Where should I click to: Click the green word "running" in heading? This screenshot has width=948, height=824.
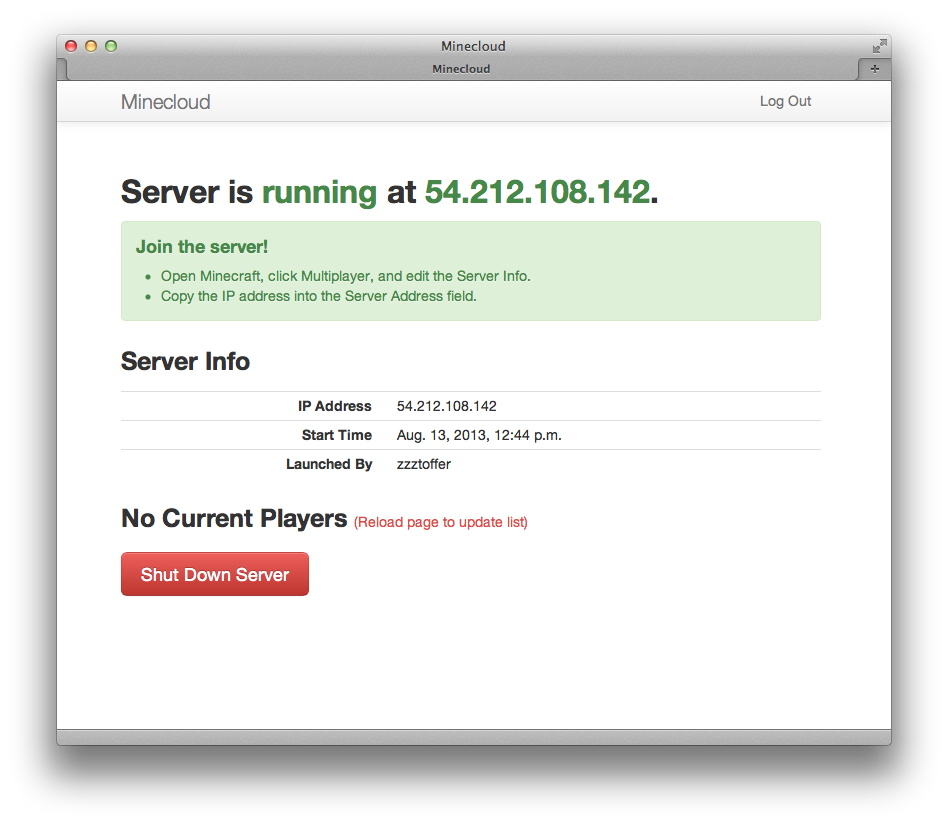pyautogui.click(x=319, y=193)
